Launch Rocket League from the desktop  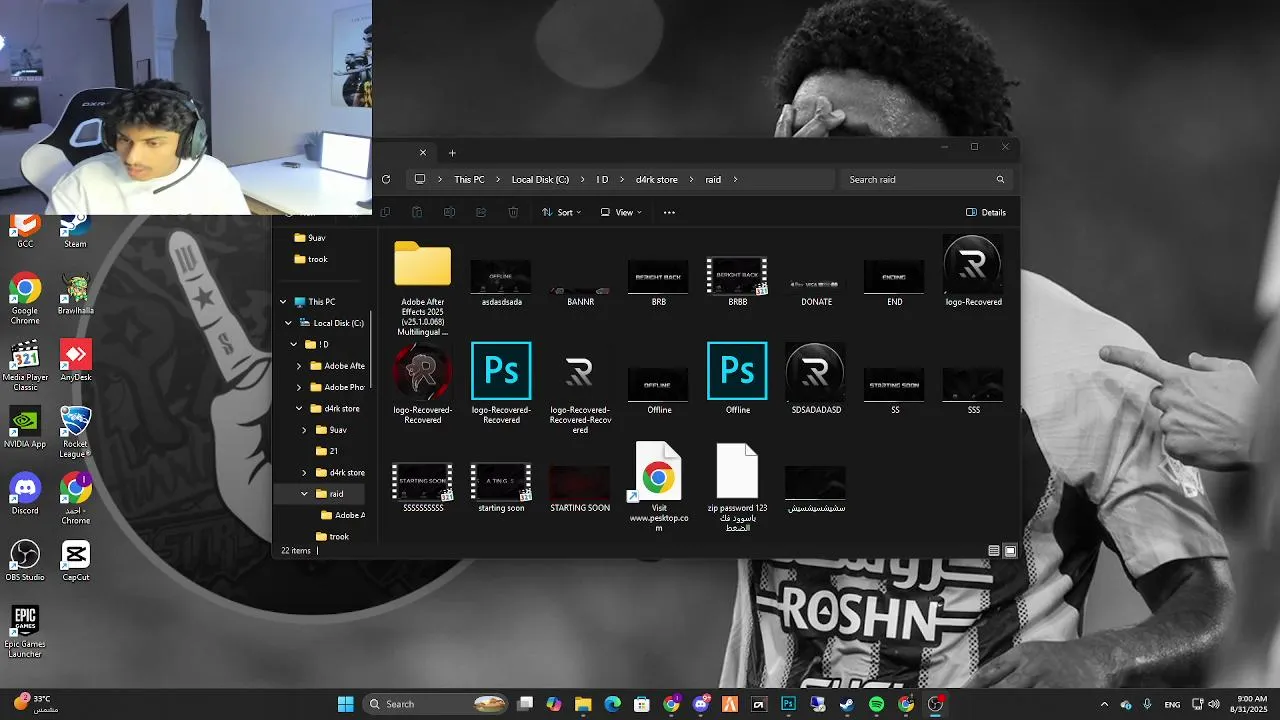click(x=75, y=432)
